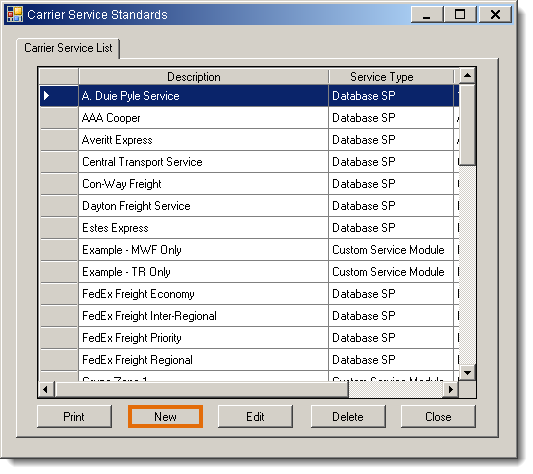Select the Central Transport Service row
Image resolution: width=533 pixels, height=474 pixels.
(249, 162)
